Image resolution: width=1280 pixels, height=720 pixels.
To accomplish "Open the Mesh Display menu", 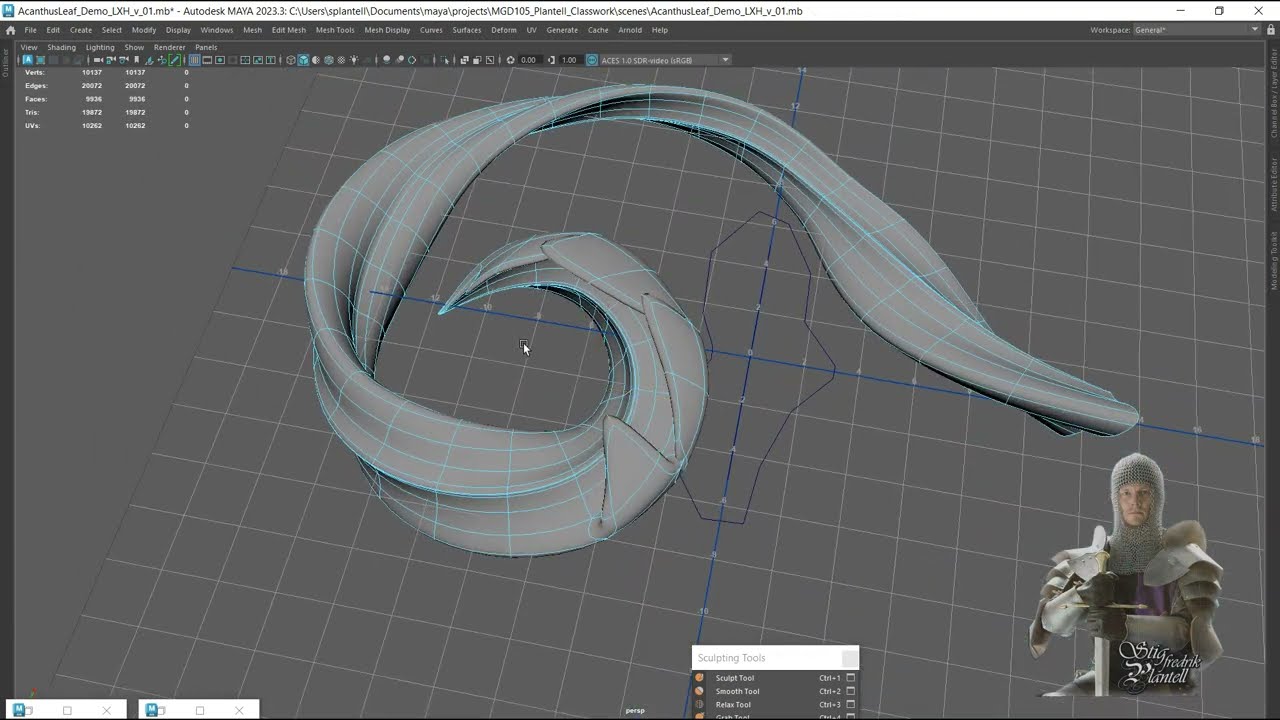I will pos(387,30).
